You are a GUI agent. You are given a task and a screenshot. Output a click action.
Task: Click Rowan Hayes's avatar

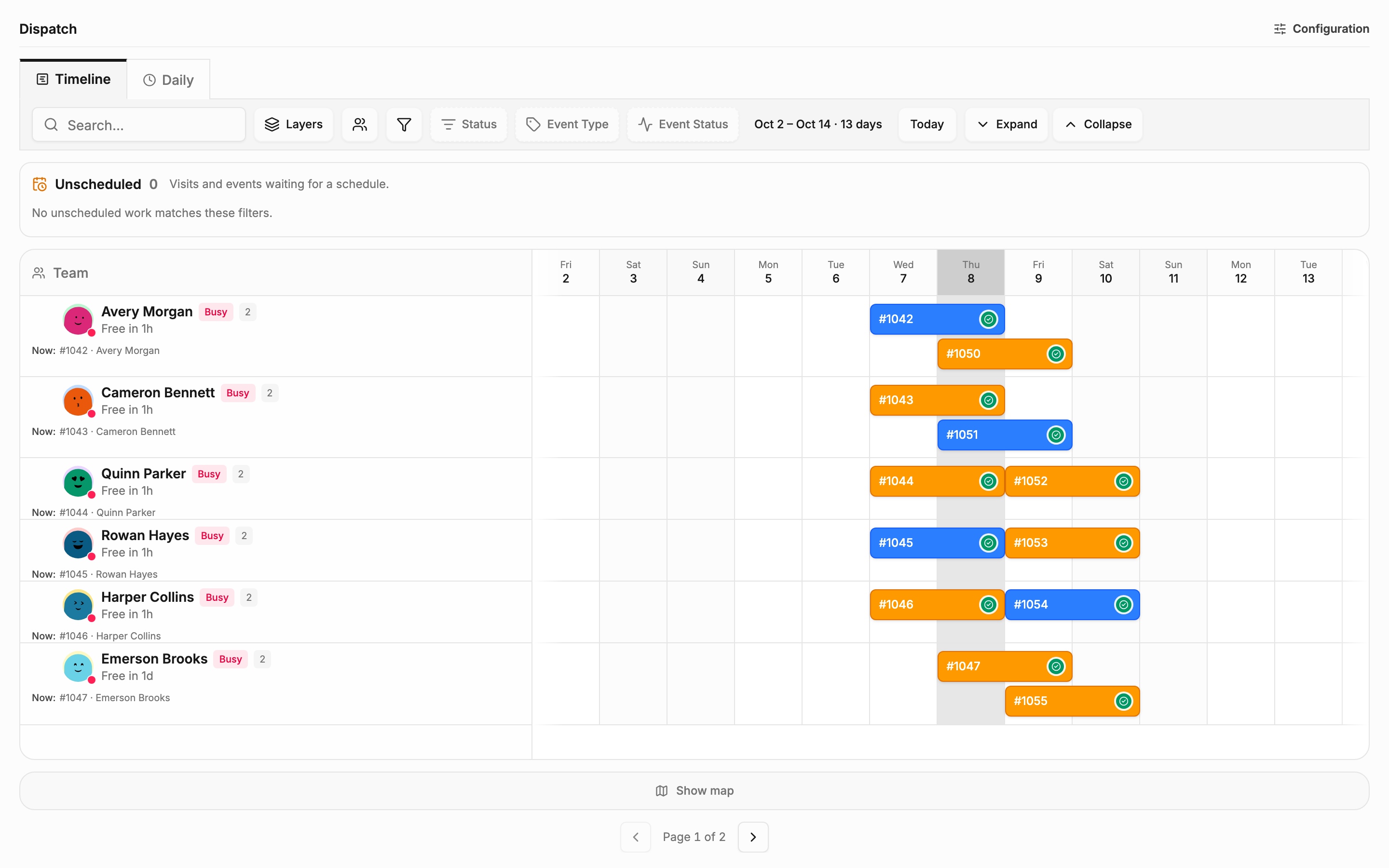[x=78, y=543]
